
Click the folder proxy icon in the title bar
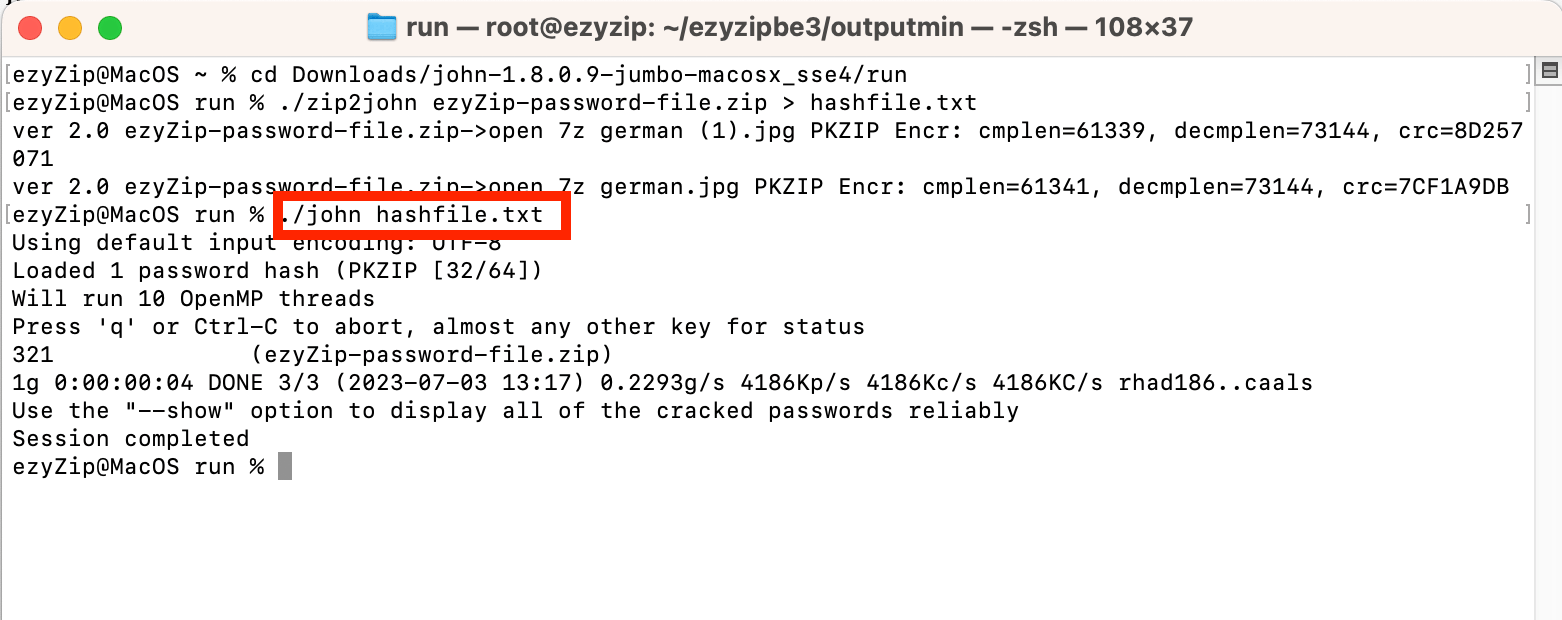pyautogui.click(x=382, y=27)
